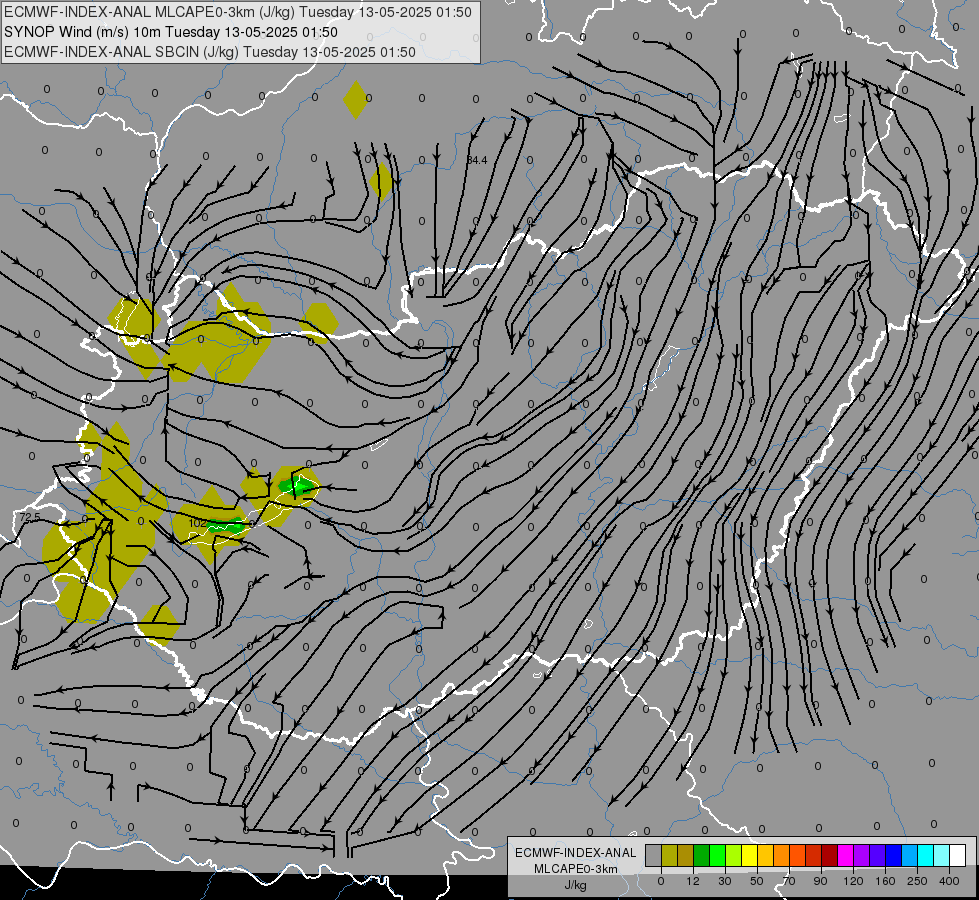The image size is (979, 900).
Task: Select the pure yellow legend swatch
Action: [x=749, y=855]
